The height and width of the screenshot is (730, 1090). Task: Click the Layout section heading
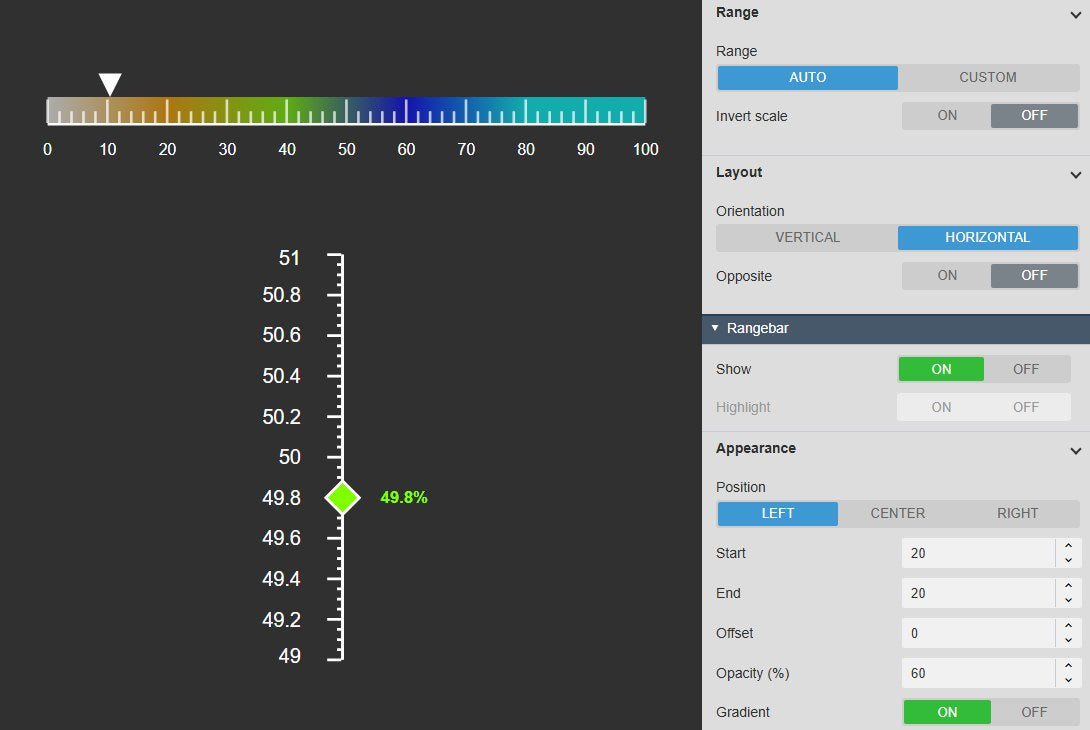[x=739, y=172]
